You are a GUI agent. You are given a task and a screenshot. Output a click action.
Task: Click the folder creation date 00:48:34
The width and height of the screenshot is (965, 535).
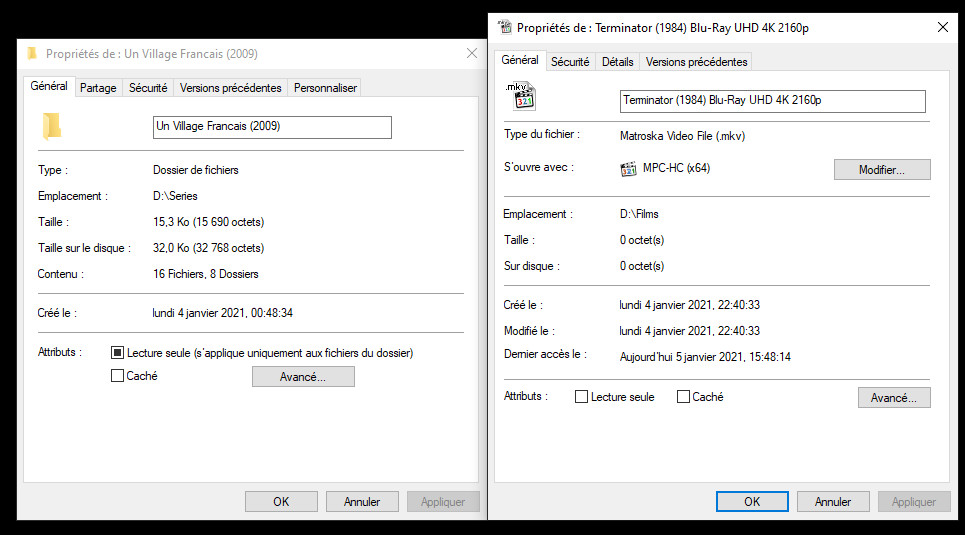tap(223, 313)
